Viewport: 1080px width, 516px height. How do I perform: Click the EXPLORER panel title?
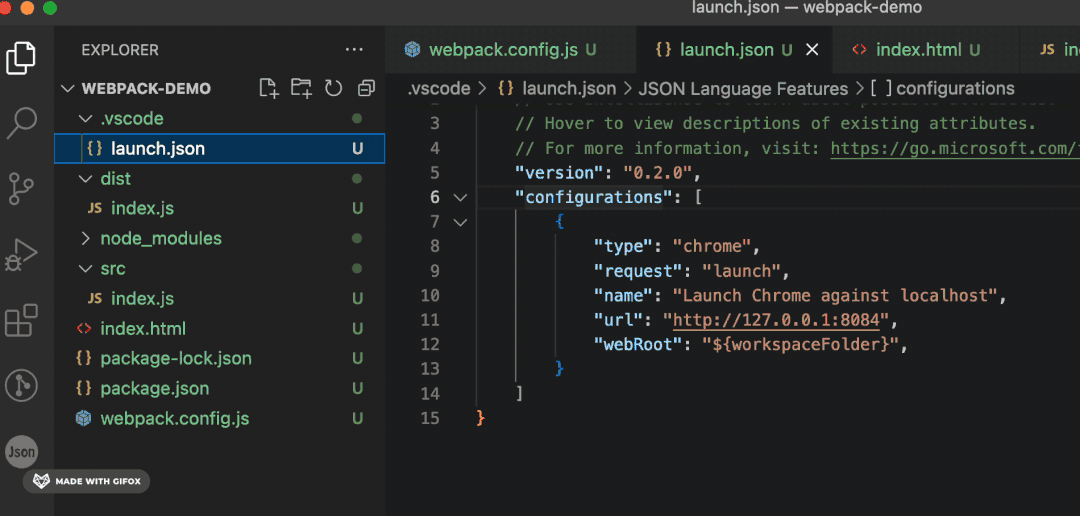(x=120, y=50)
